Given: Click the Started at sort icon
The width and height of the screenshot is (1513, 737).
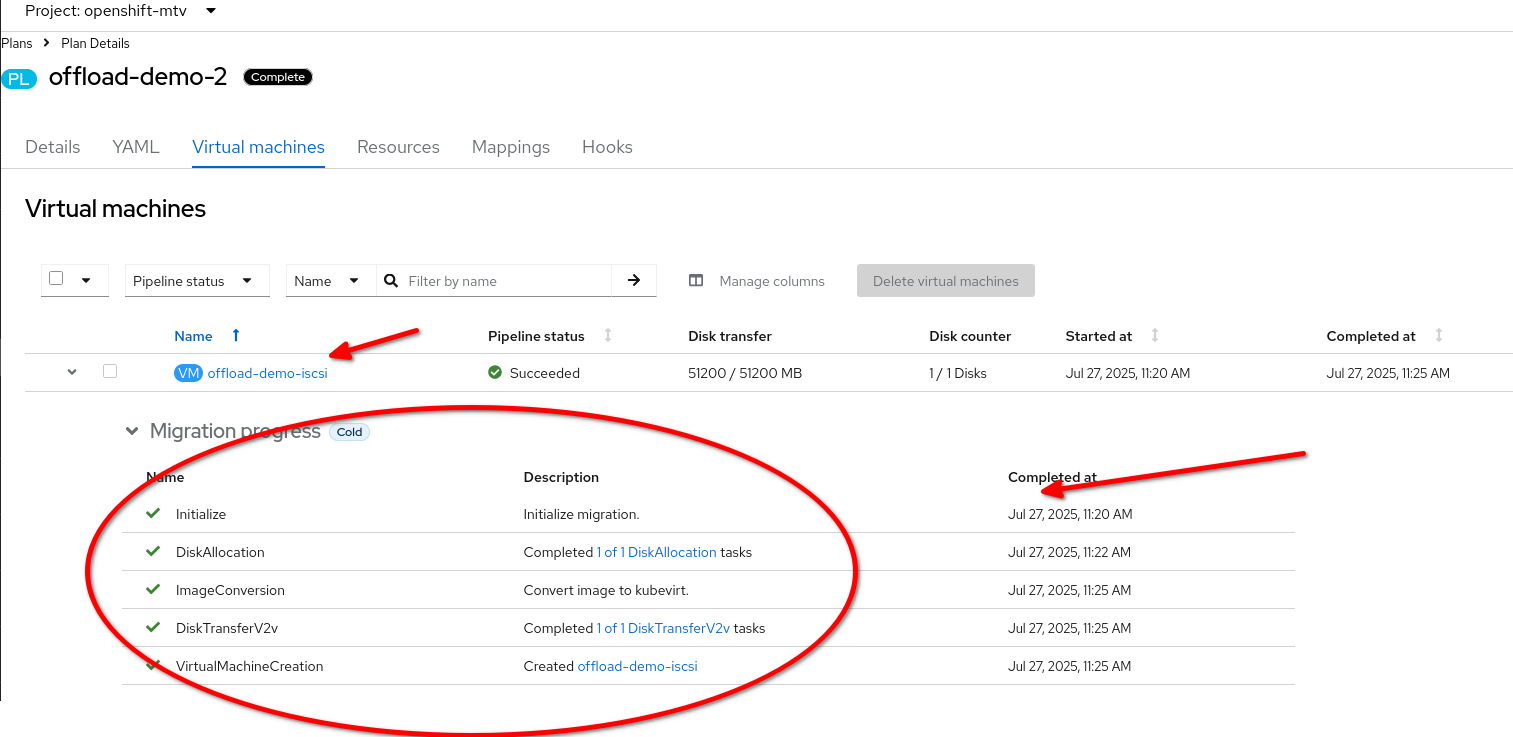Looking at the screenshot, I should (1155, 336).
